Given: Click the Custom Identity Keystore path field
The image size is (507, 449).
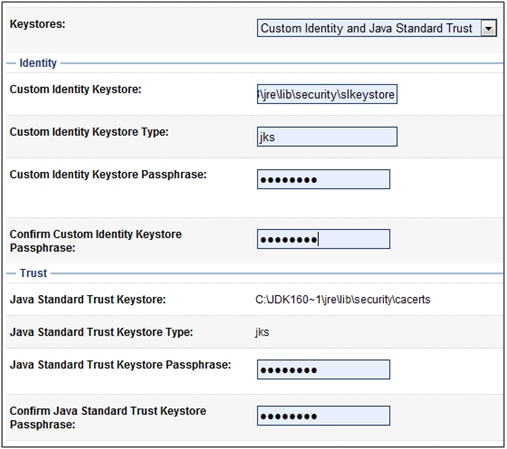Looking at the screenshot, I should 327,94.
